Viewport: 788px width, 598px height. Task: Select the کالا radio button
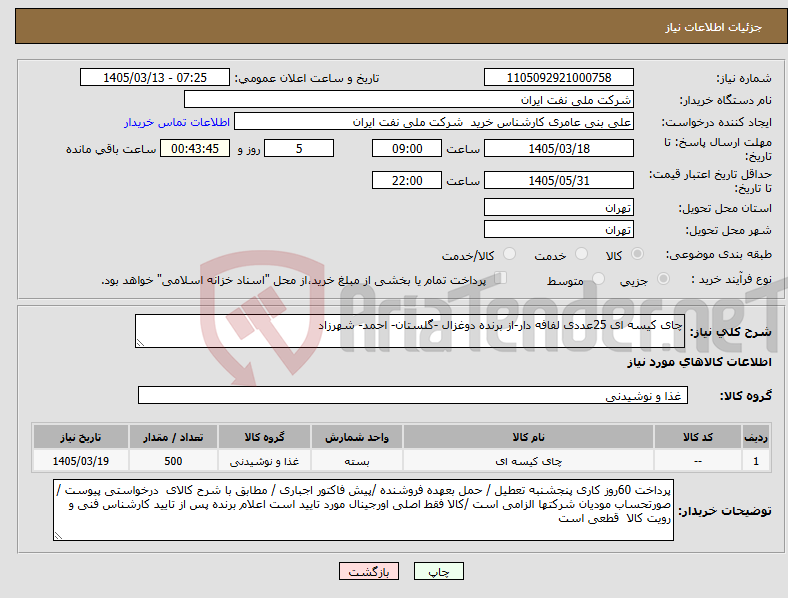[637, 254]
